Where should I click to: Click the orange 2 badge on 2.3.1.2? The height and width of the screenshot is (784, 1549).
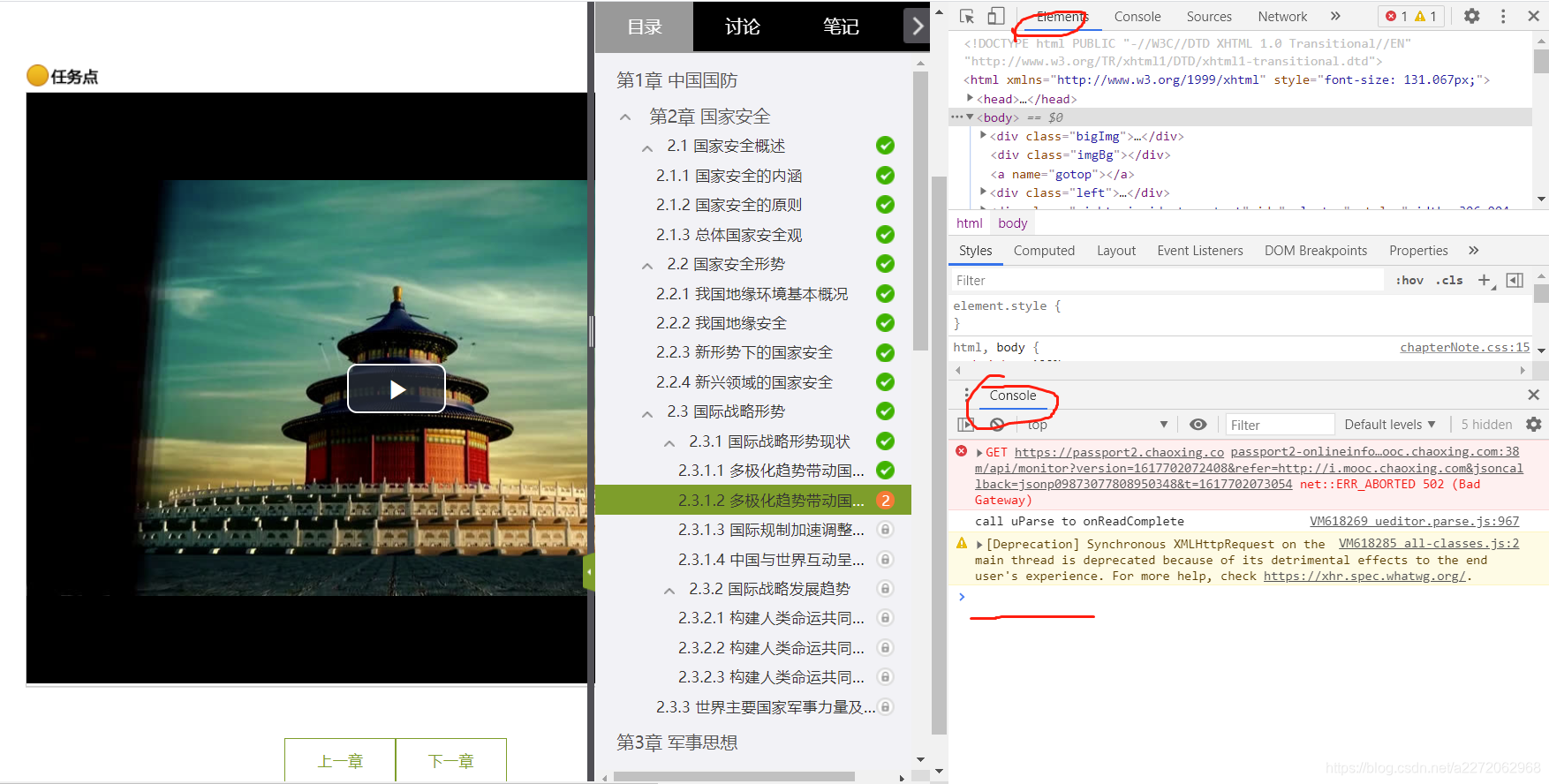tap(885, 501)
